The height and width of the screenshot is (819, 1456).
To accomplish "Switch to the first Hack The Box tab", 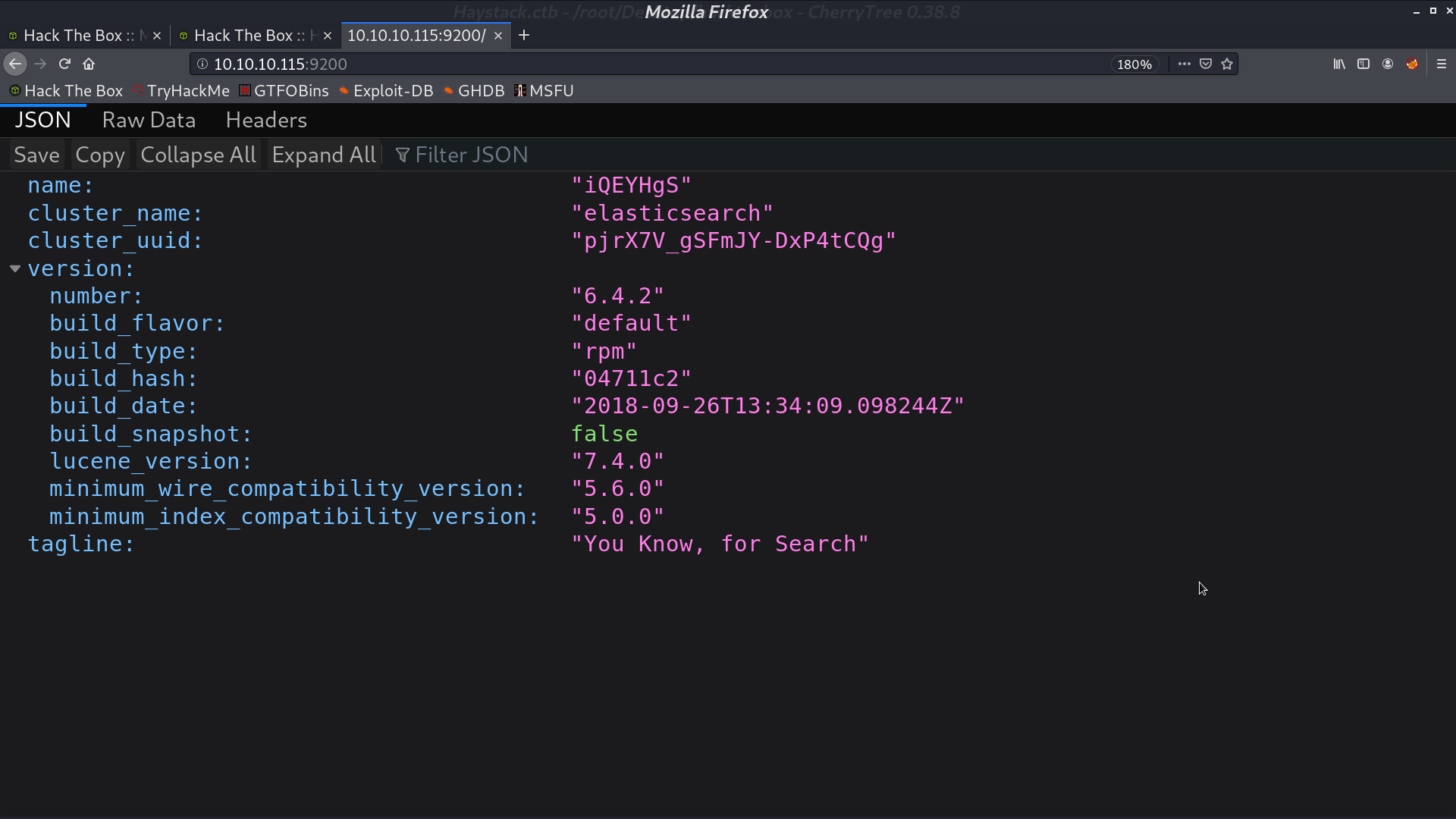I will pyautogui.click(x=77, y=36).
